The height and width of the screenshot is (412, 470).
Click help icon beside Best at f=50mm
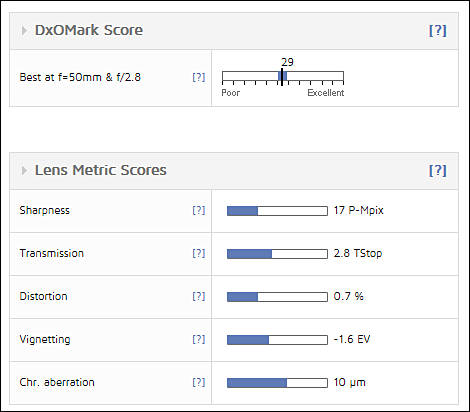coord(199,77)
